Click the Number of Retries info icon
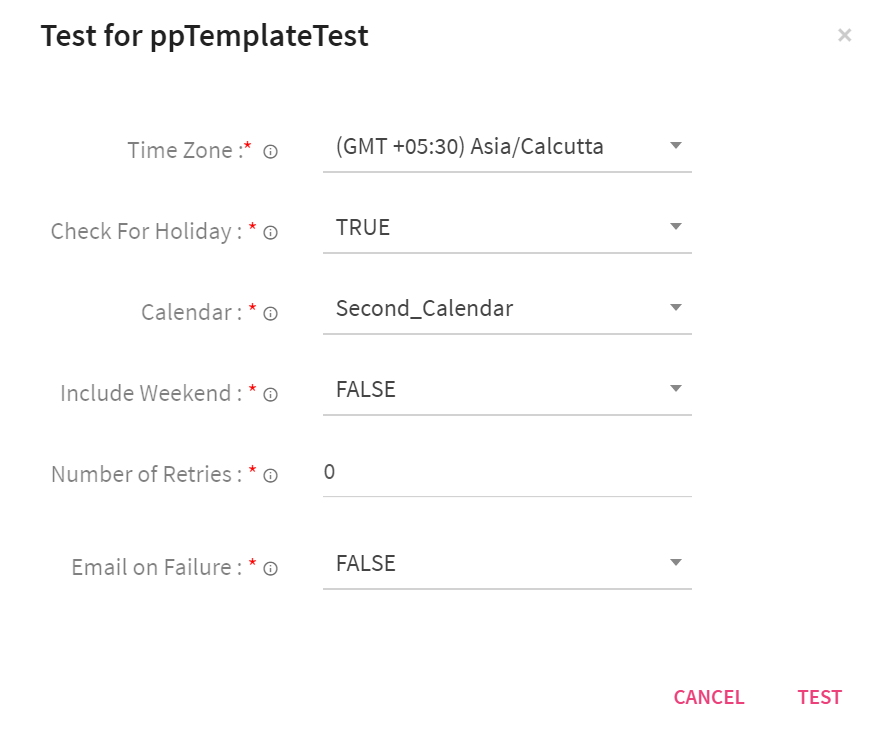879x730 pixels. [x=270, y=476]
